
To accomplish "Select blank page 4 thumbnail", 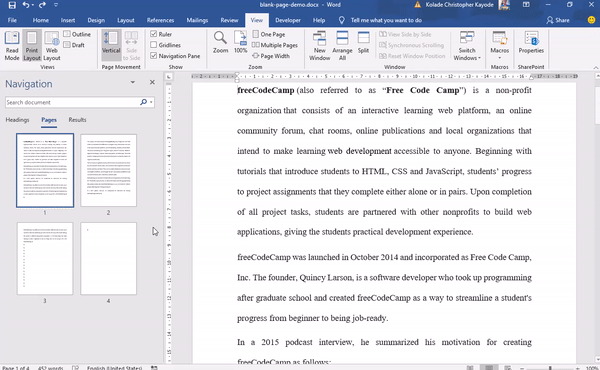I will point(108,258).
